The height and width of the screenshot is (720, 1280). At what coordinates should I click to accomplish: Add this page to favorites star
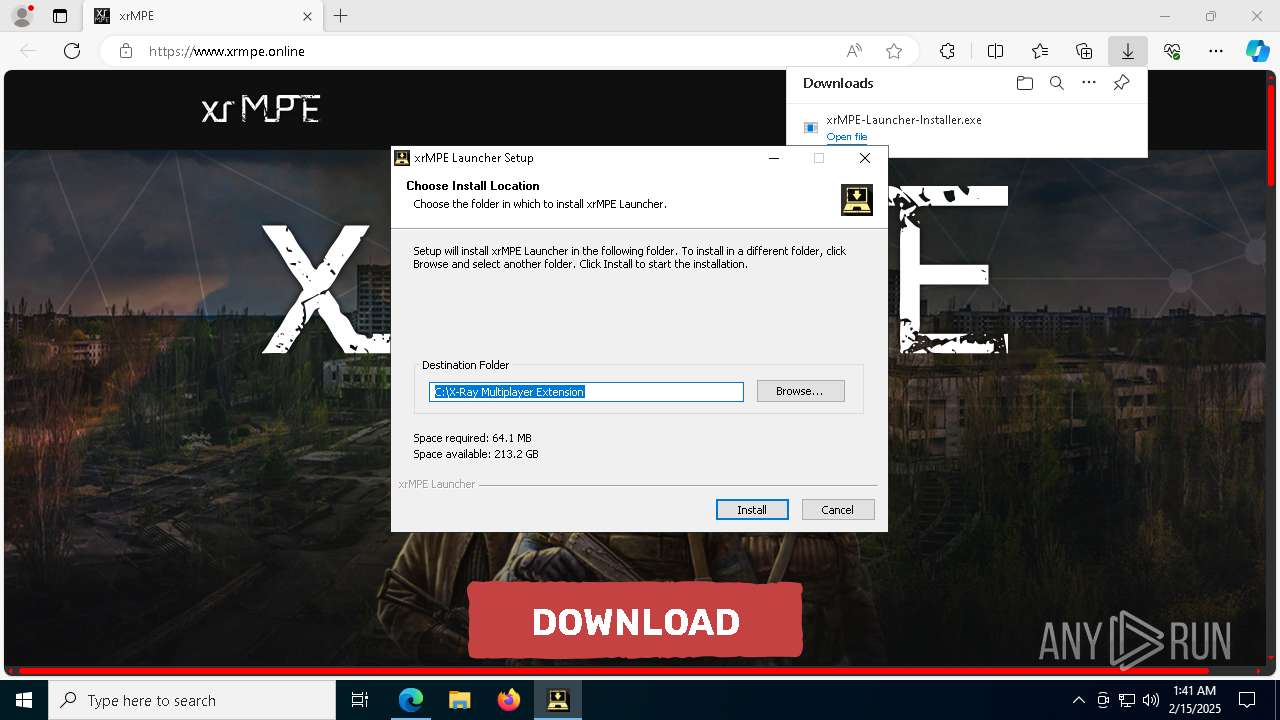[x=894, y=51]
